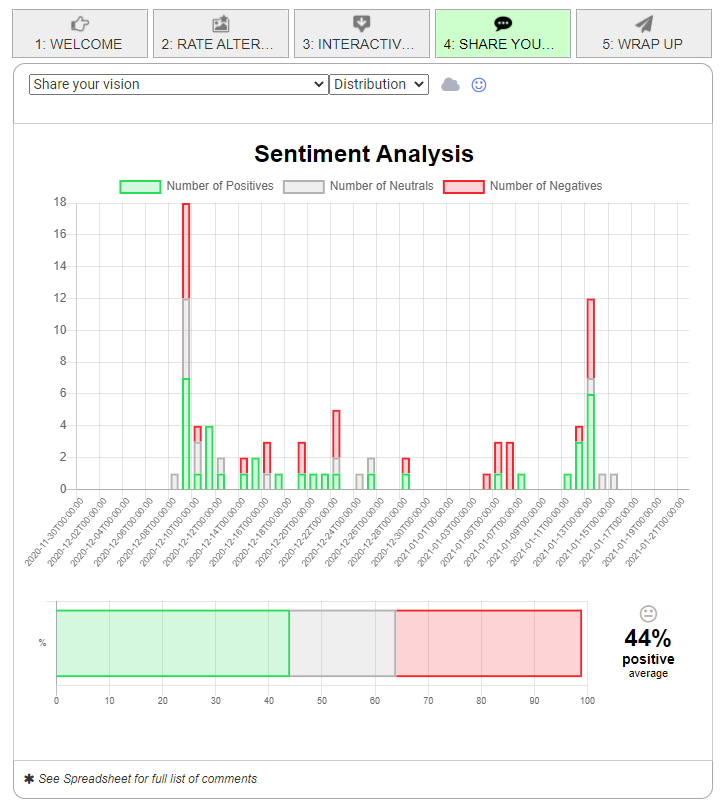The width and height of the screenshot is (721, 806).
Task: Click the Sentiment Analysis chart title
Action: (363, 155)
